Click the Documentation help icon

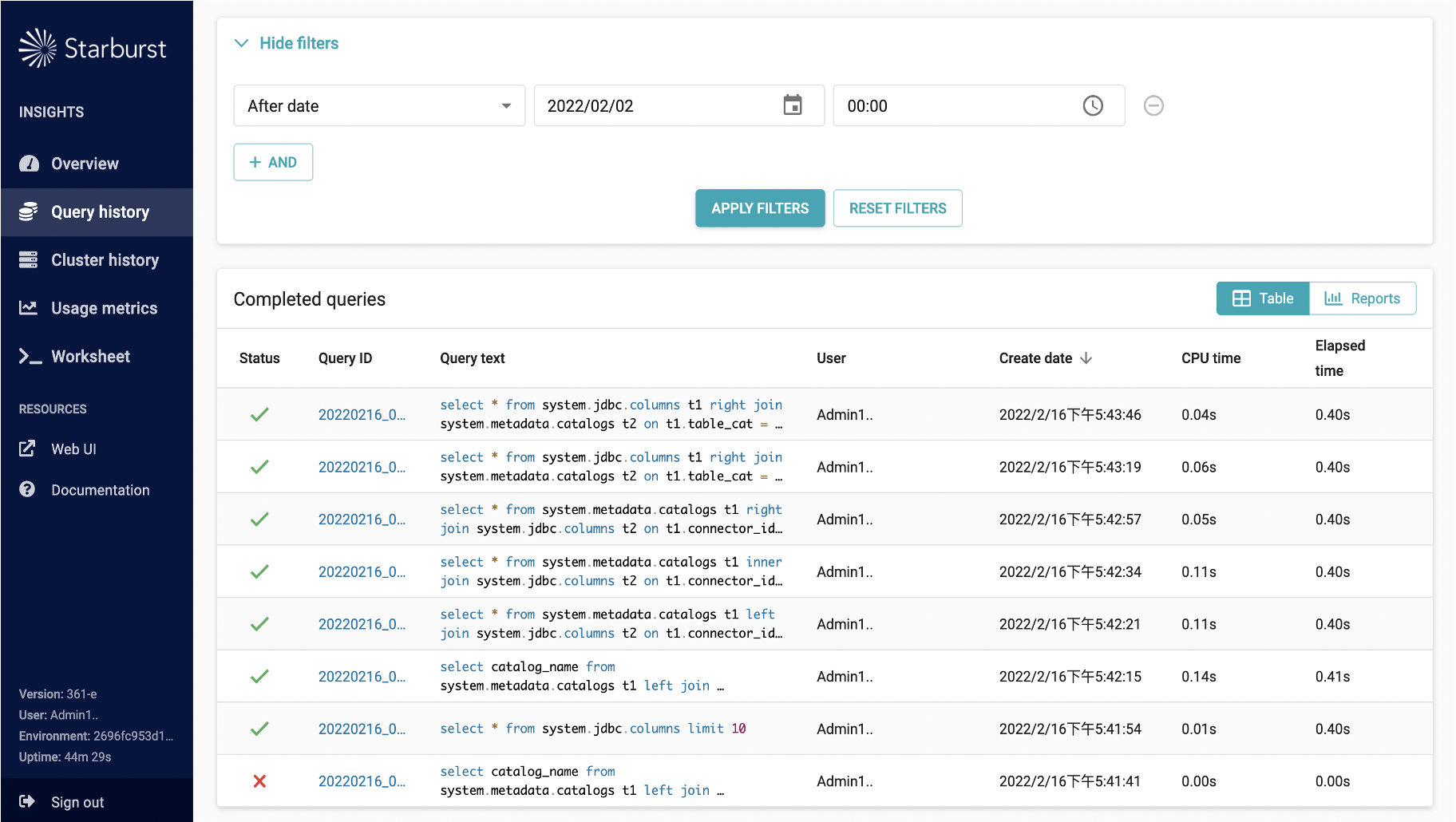tap(27, 489)
